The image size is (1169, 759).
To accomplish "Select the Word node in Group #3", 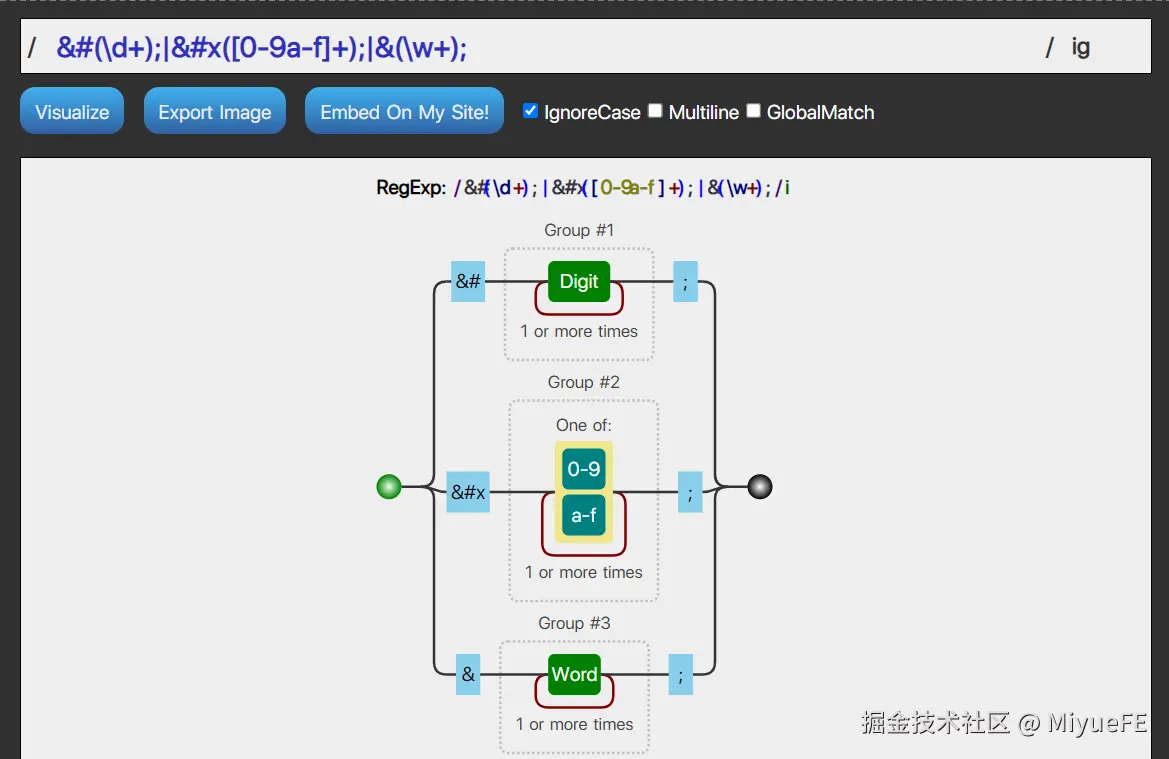I will [574, 674].
